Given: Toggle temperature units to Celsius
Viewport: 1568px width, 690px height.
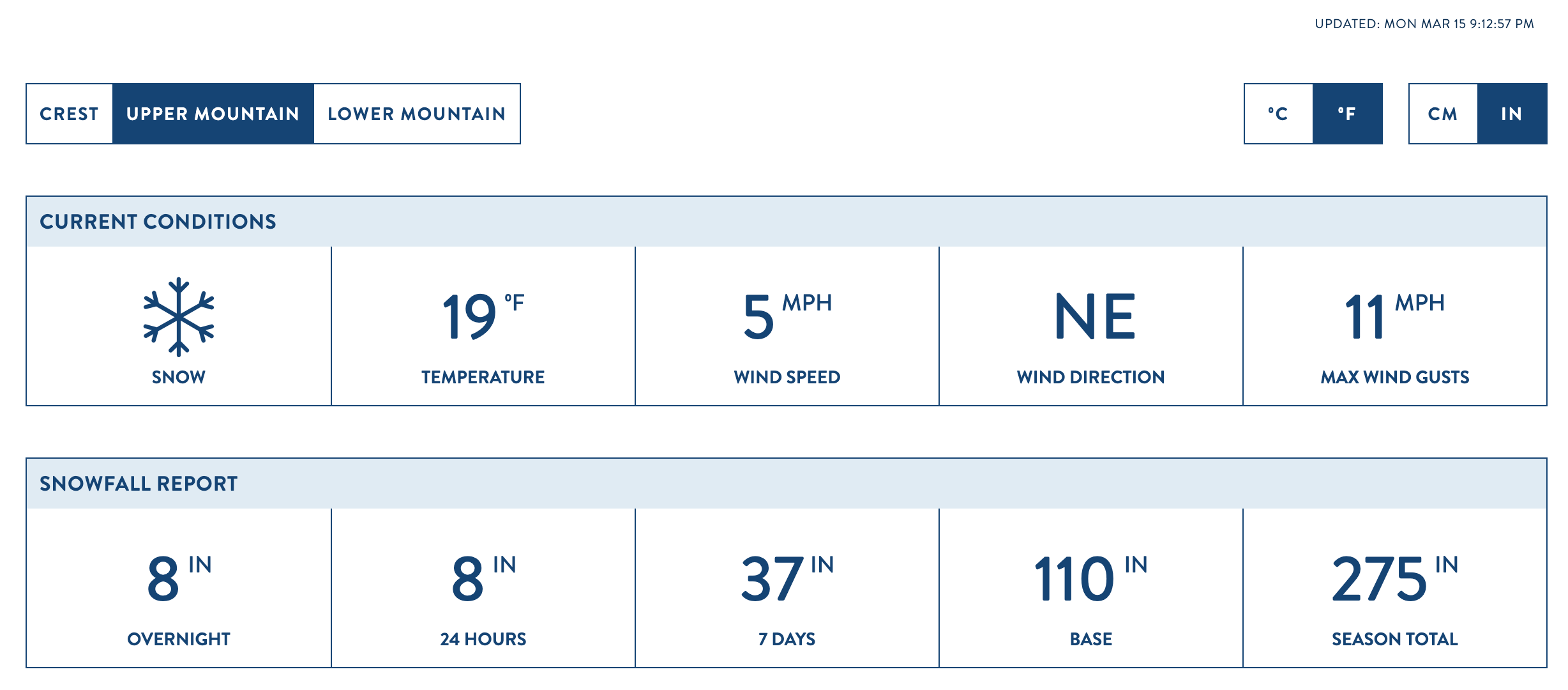Looking at the screenshot, I should click(x=1278, y=114).
